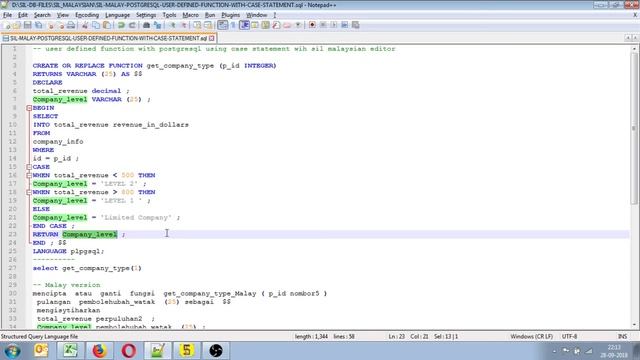
Task: Toggle the indent guide display
Action: click(x=244, y=25)
